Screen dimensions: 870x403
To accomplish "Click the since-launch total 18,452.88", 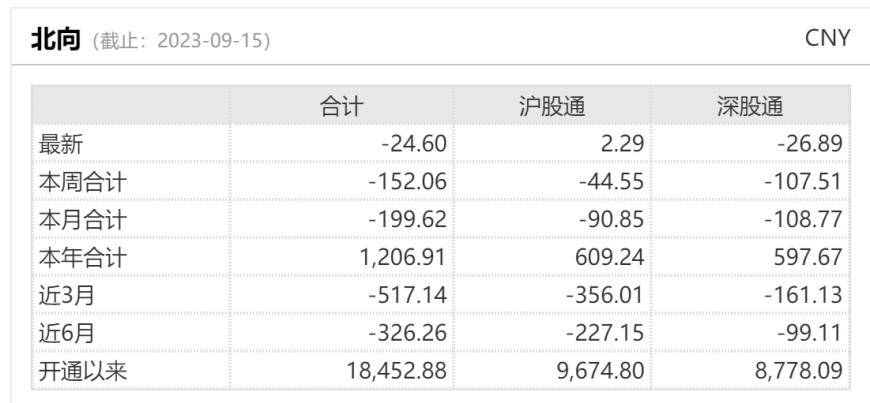I will click(x=397, y=372).
